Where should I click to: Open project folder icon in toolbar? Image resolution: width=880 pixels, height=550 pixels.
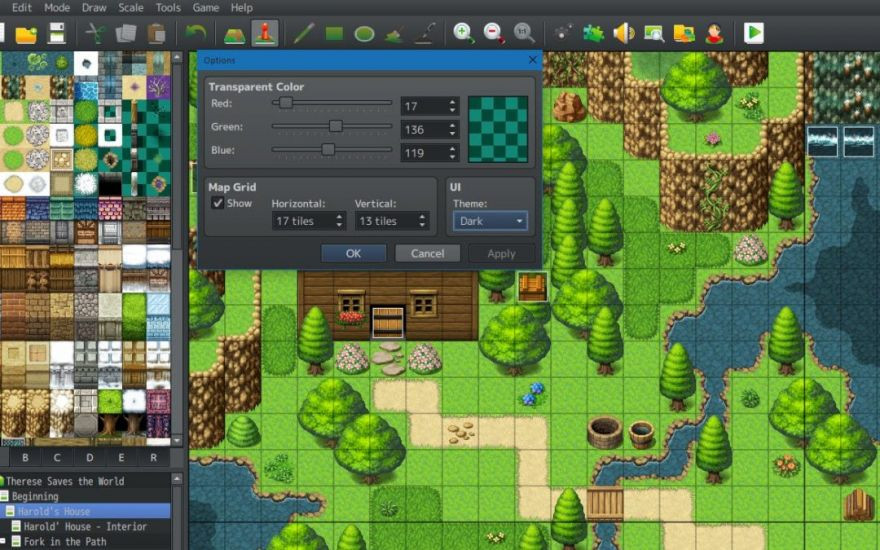[26, 34]
